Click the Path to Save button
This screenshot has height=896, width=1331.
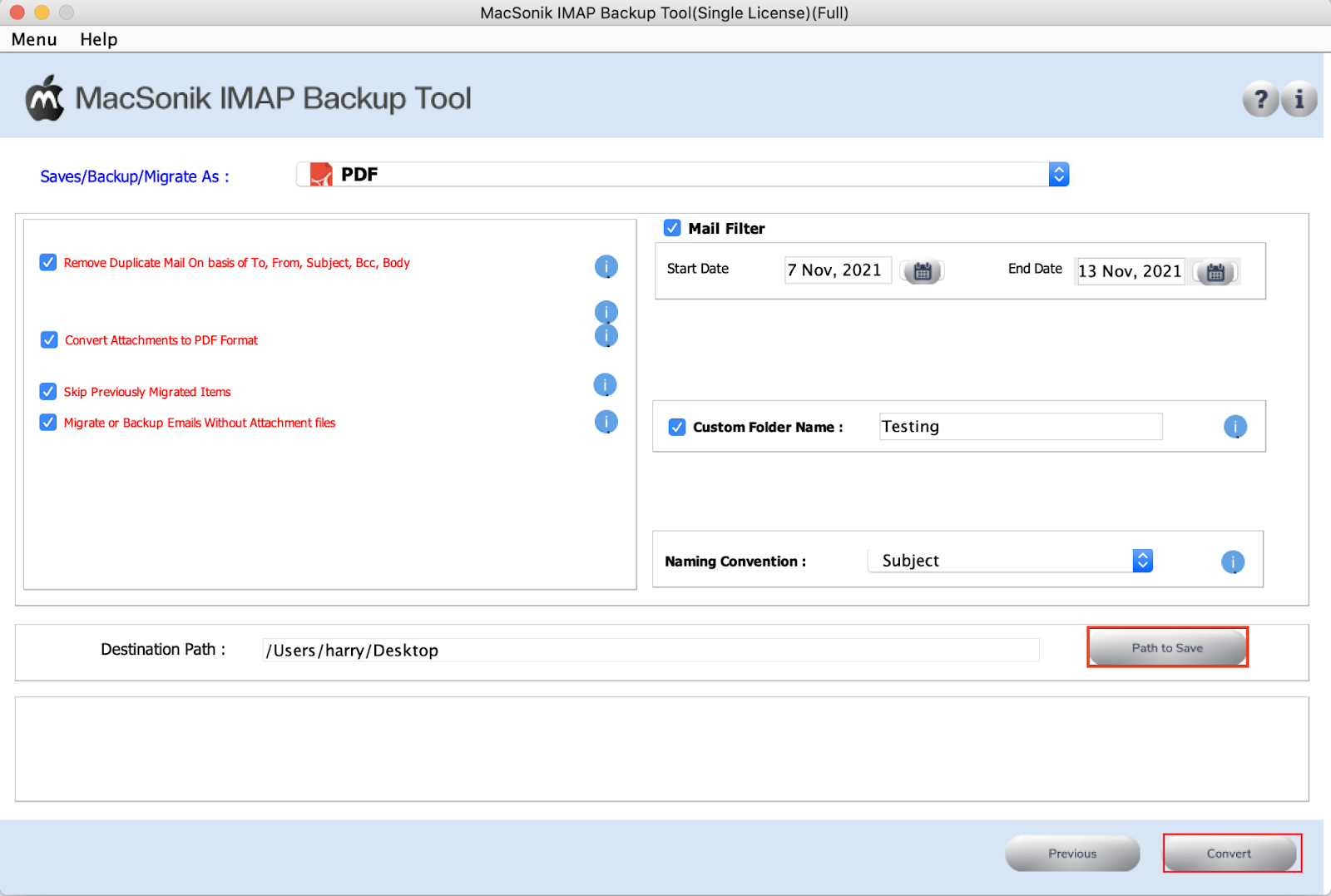pyautogui.click(x=1167, y=648)
